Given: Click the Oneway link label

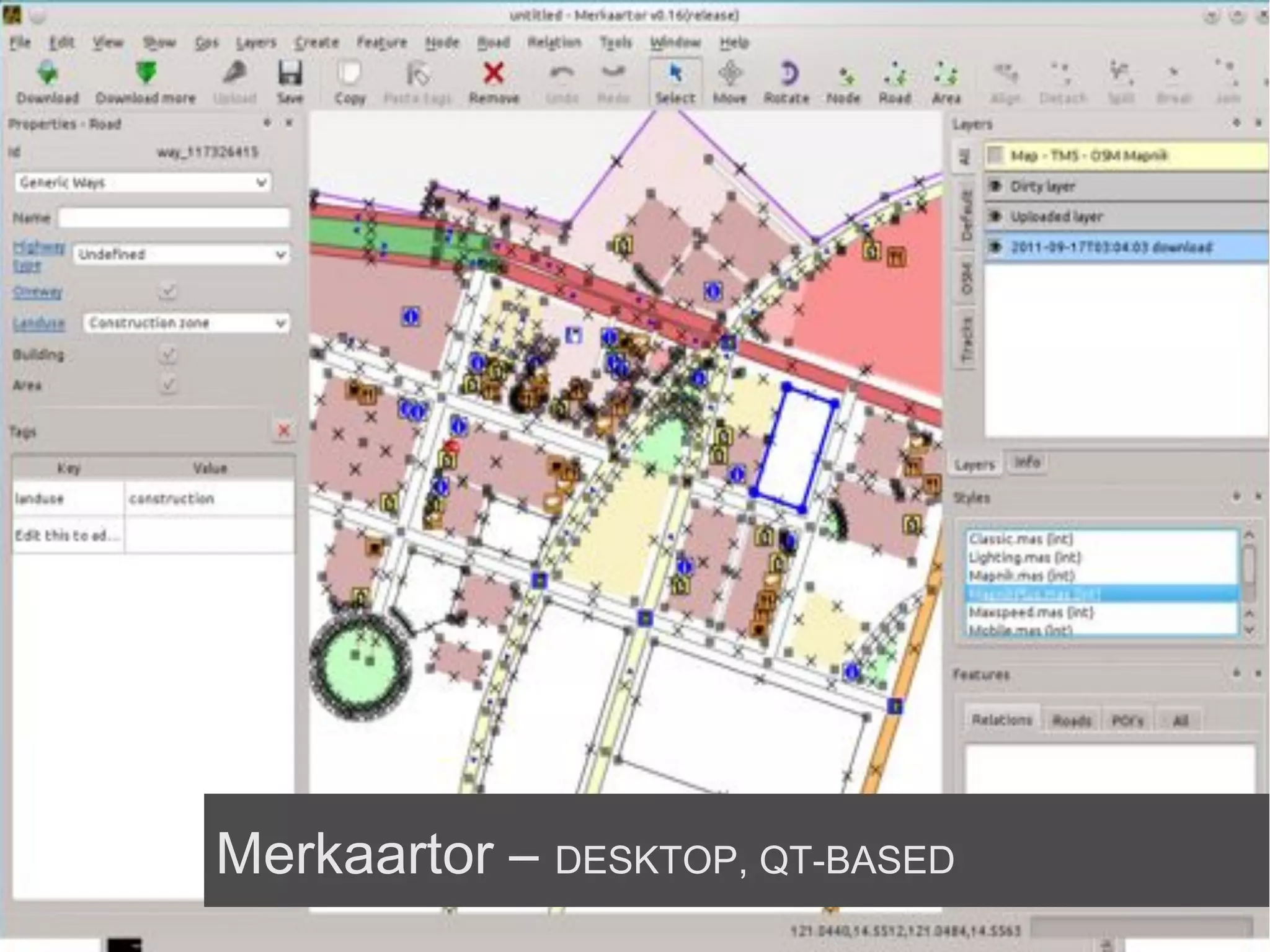Looking at the screenshot, I should tap(38, 291).
